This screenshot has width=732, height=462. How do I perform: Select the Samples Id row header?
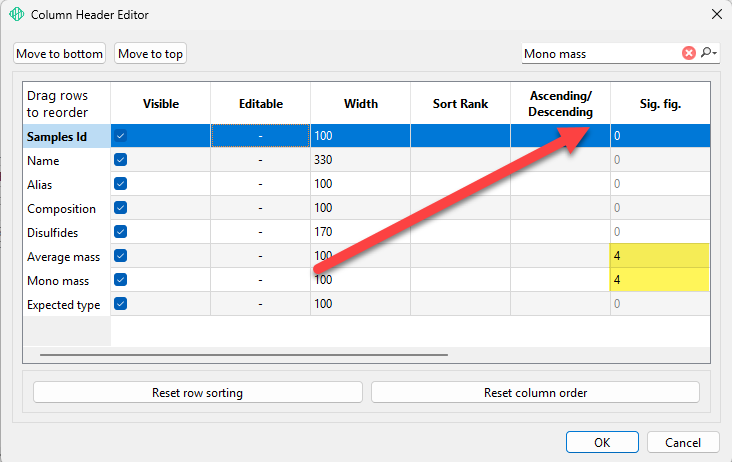(67, 136)
